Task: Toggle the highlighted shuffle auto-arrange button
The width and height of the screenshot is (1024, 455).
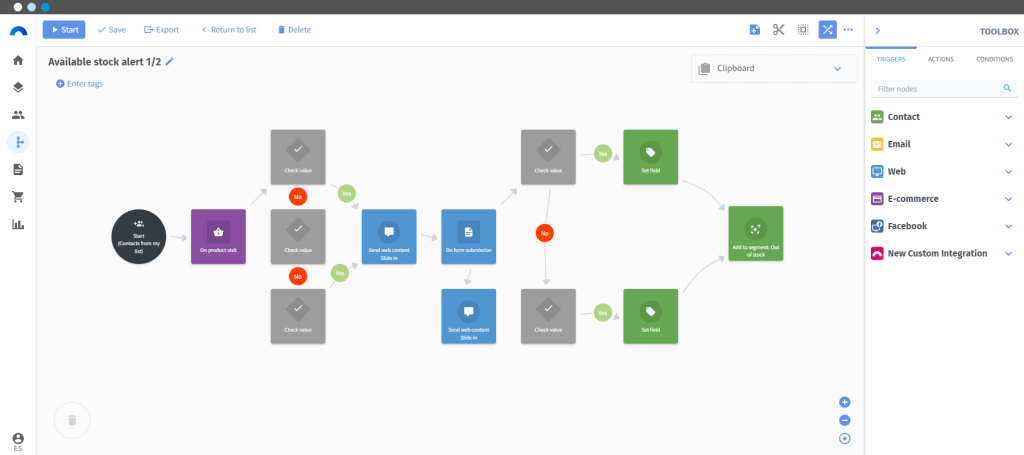Action: [827, 29]
